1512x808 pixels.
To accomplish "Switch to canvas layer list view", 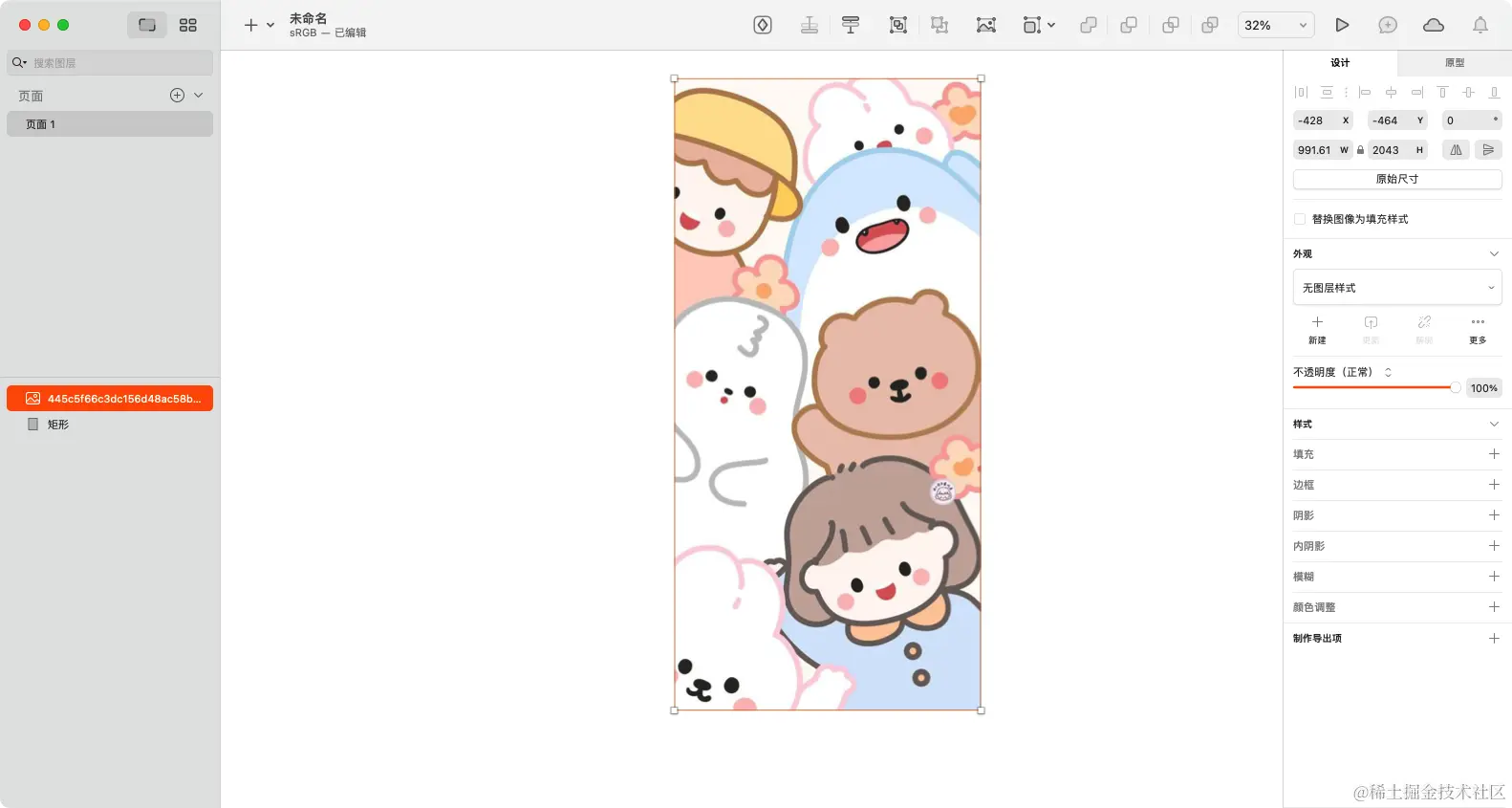I will point(147,25).
